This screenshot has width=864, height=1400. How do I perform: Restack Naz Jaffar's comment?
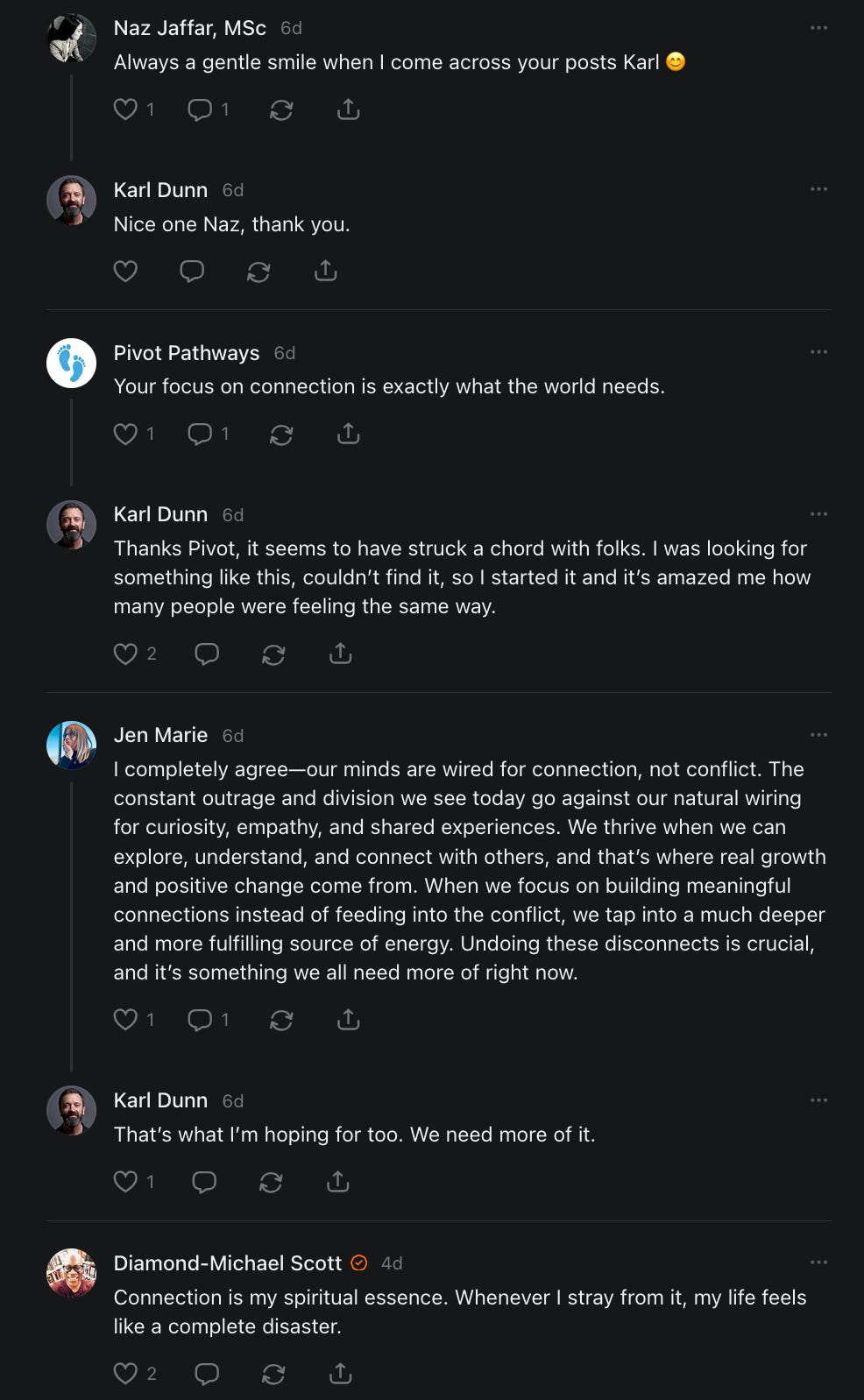[281, 110]
